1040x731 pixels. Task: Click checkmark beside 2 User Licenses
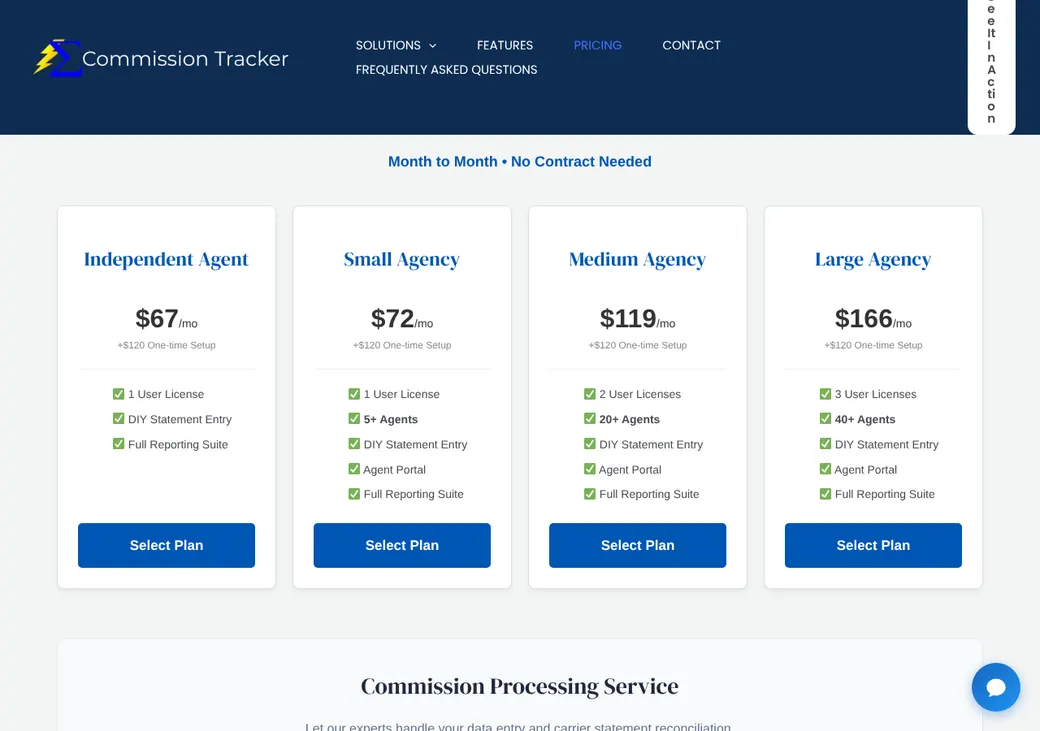tap(590, 394)
